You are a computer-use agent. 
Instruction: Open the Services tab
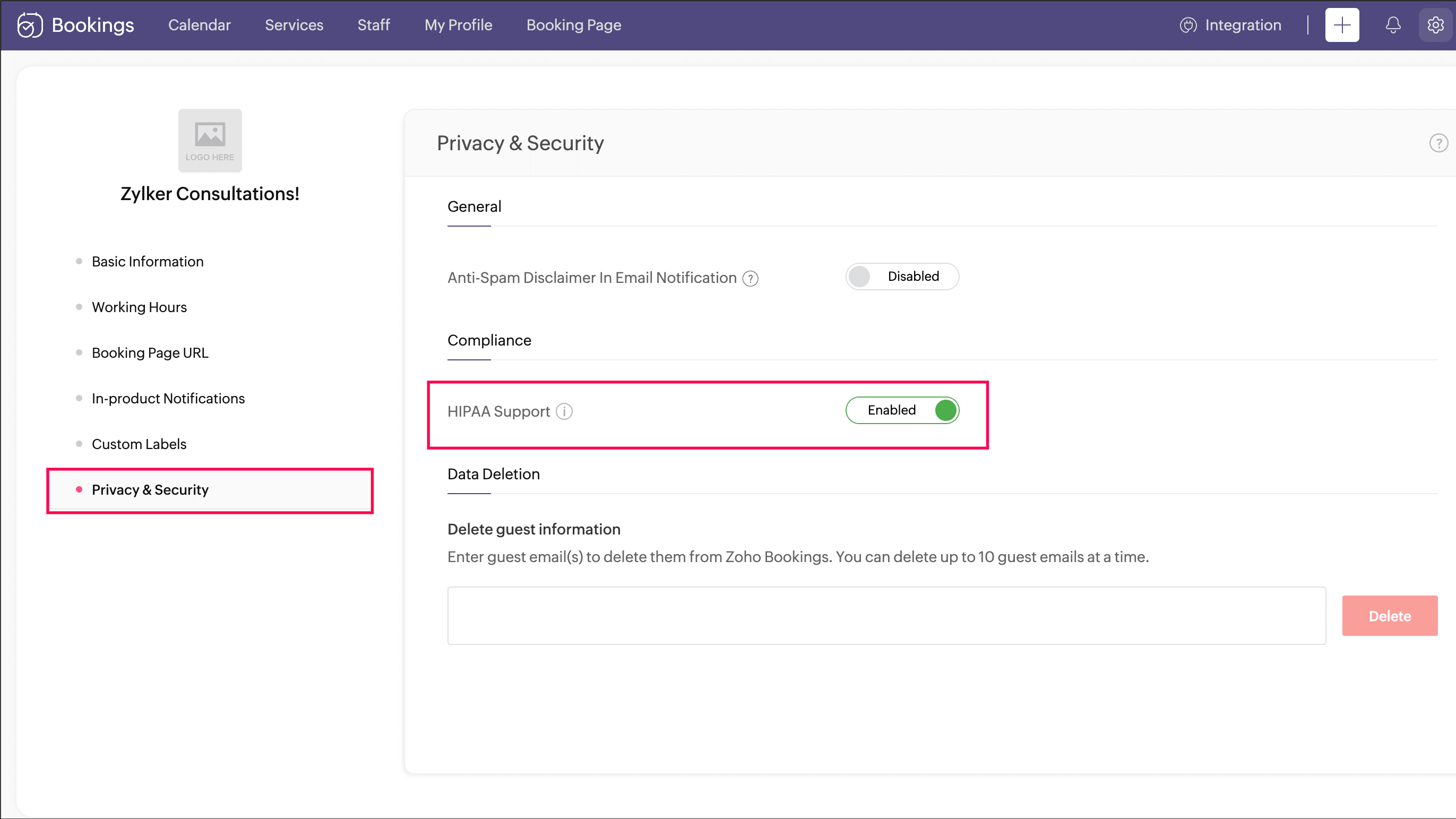(294, 25)
